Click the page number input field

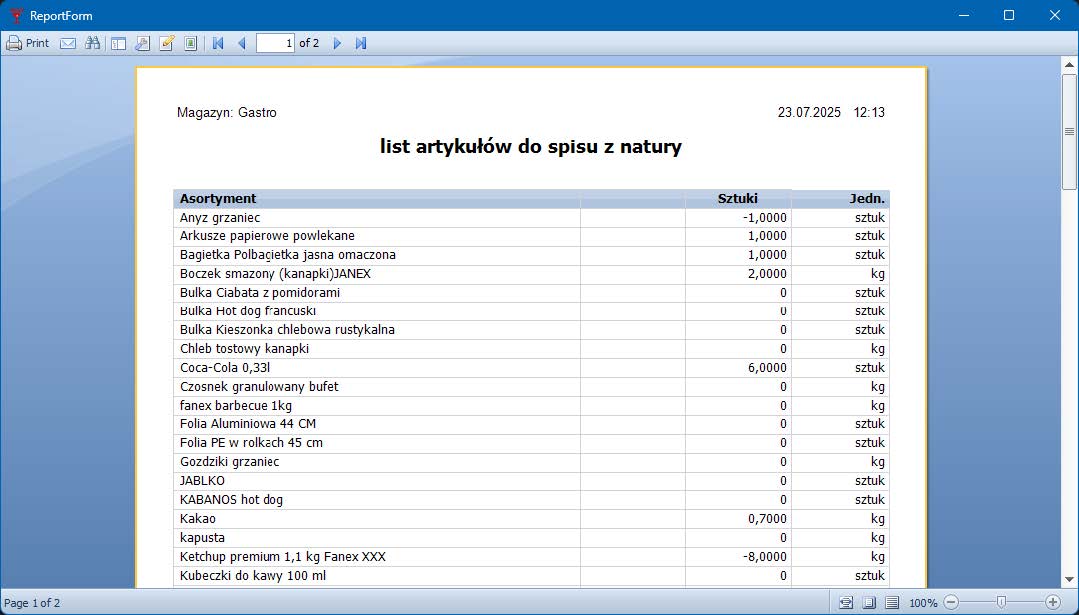(x=275, y=43)
